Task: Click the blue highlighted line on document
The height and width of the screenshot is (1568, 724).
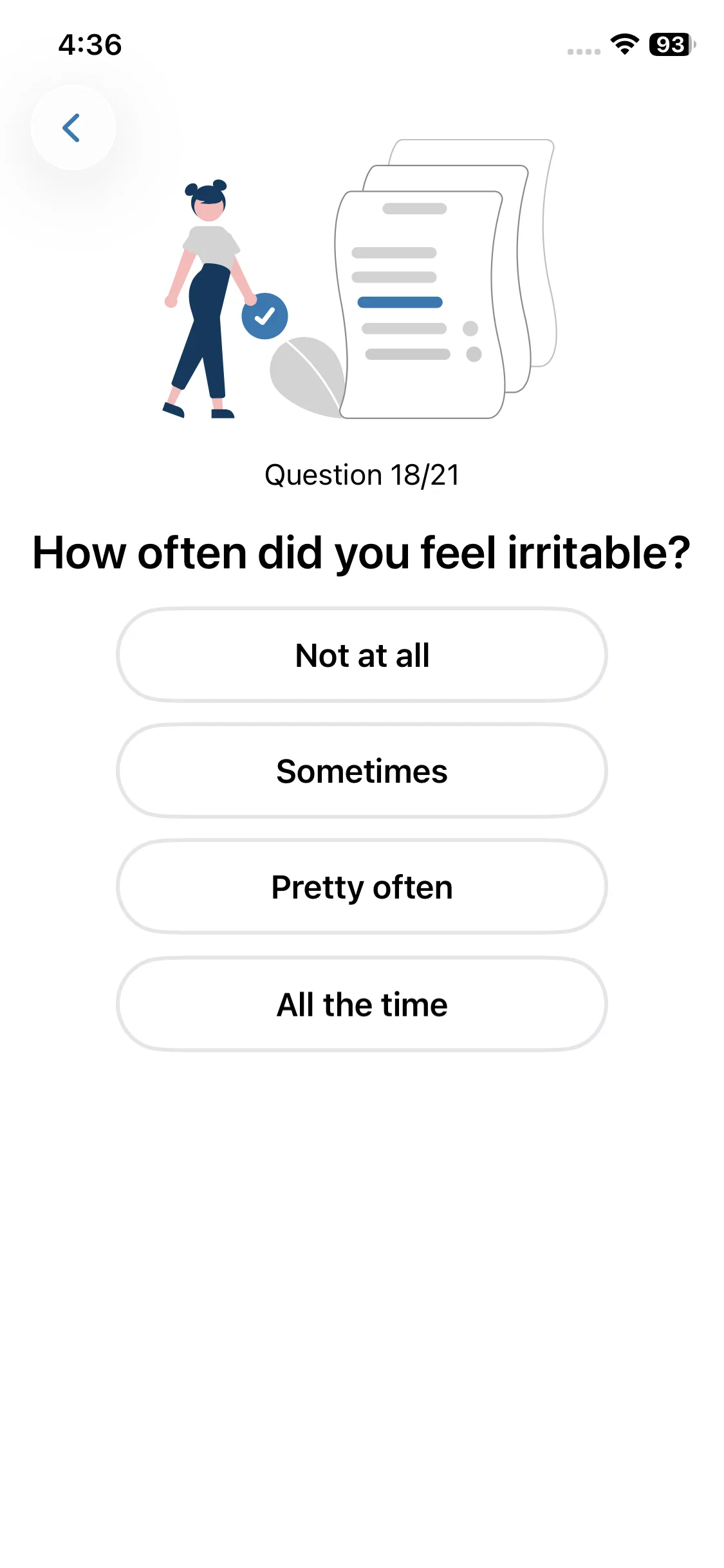Action: click(400, 303)
